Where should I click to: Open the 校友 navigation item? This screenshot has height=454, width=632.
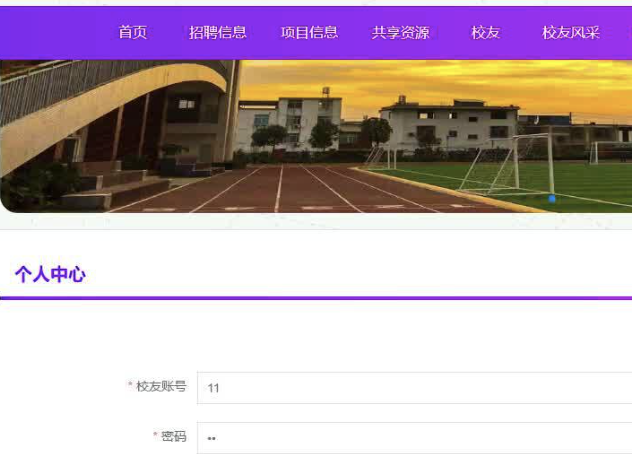tap(485, 33)
